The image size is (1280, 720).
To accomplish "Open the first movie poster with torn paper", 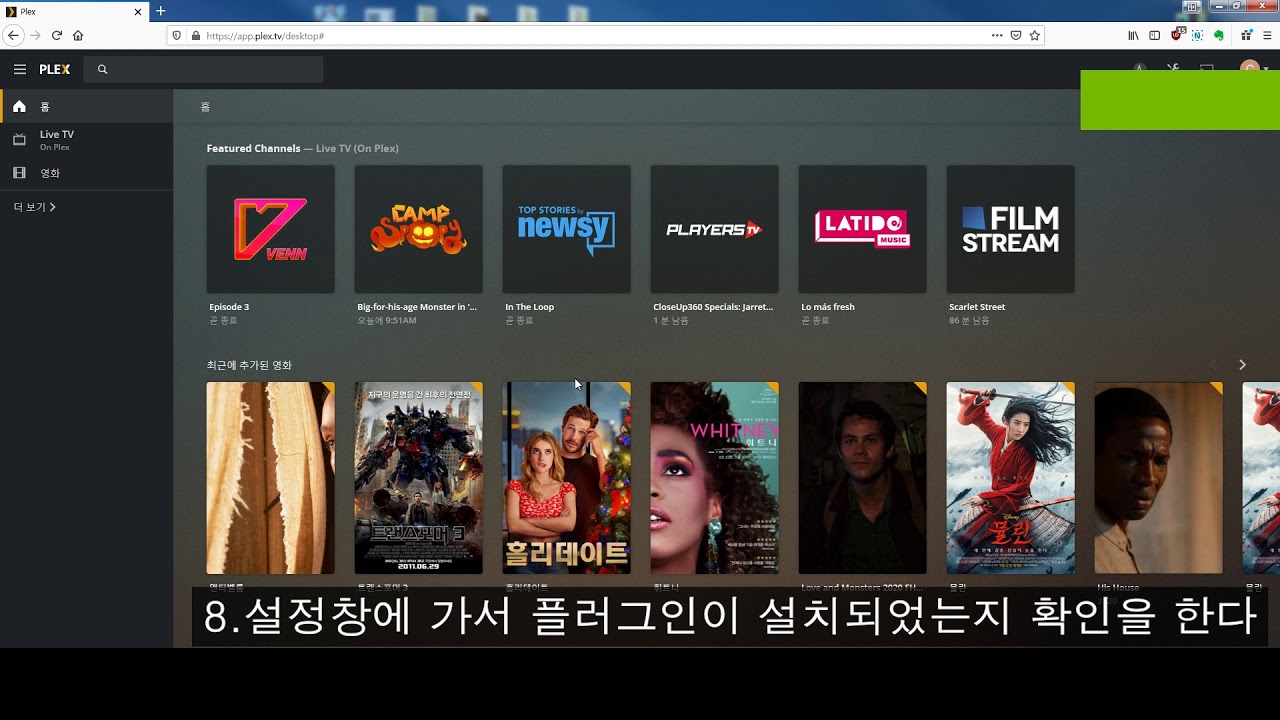I will tap(271, 478).
